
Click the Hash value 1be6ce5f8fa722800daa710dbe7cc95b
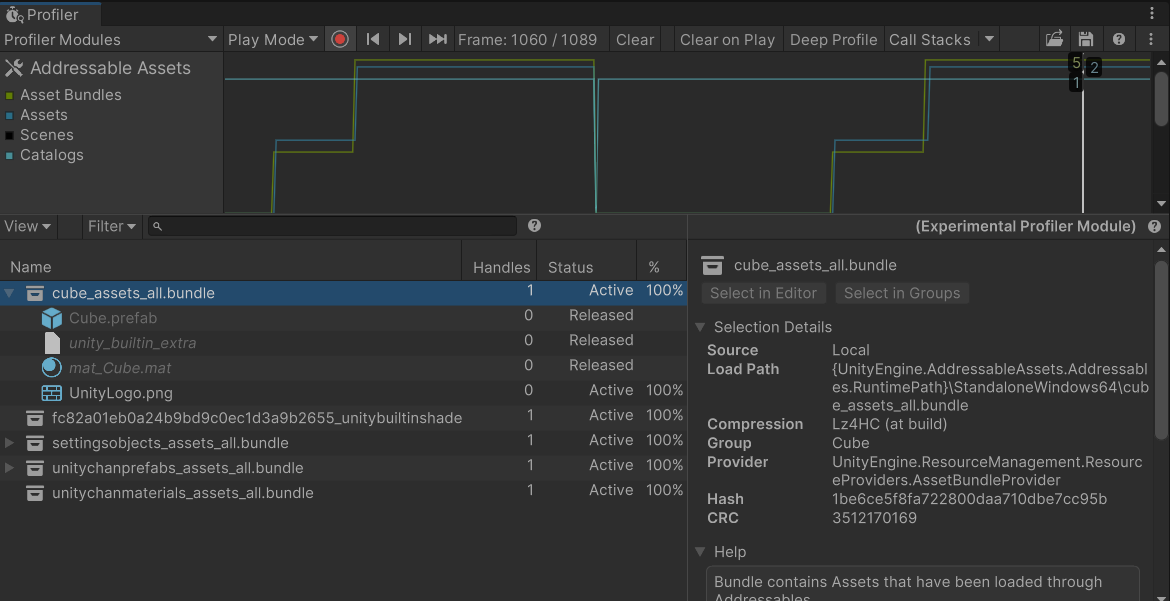click(x=969, y=499)
